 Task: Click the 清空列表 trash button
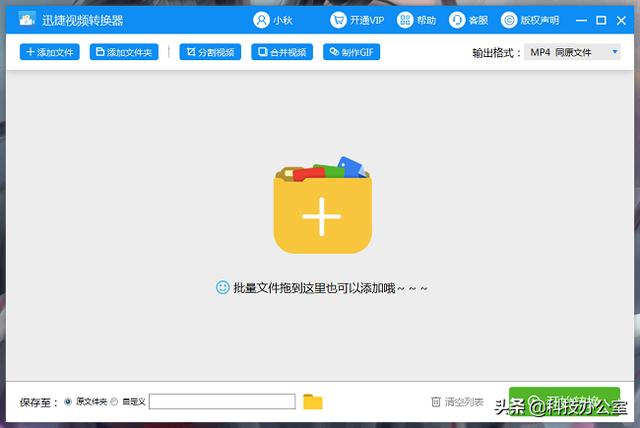coord(457,402)
